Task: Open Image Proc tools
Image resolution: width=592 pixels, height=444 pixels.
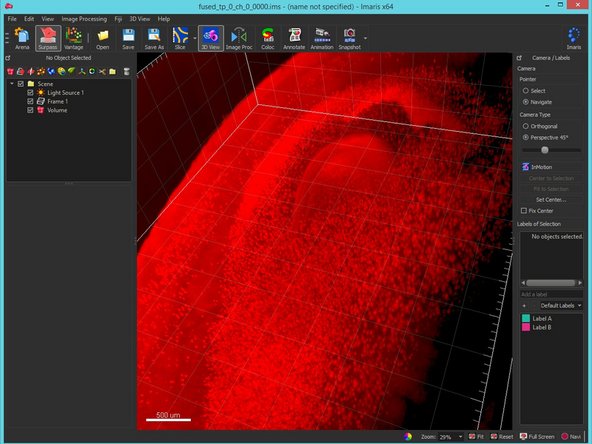Action: (x=239, y=39)
